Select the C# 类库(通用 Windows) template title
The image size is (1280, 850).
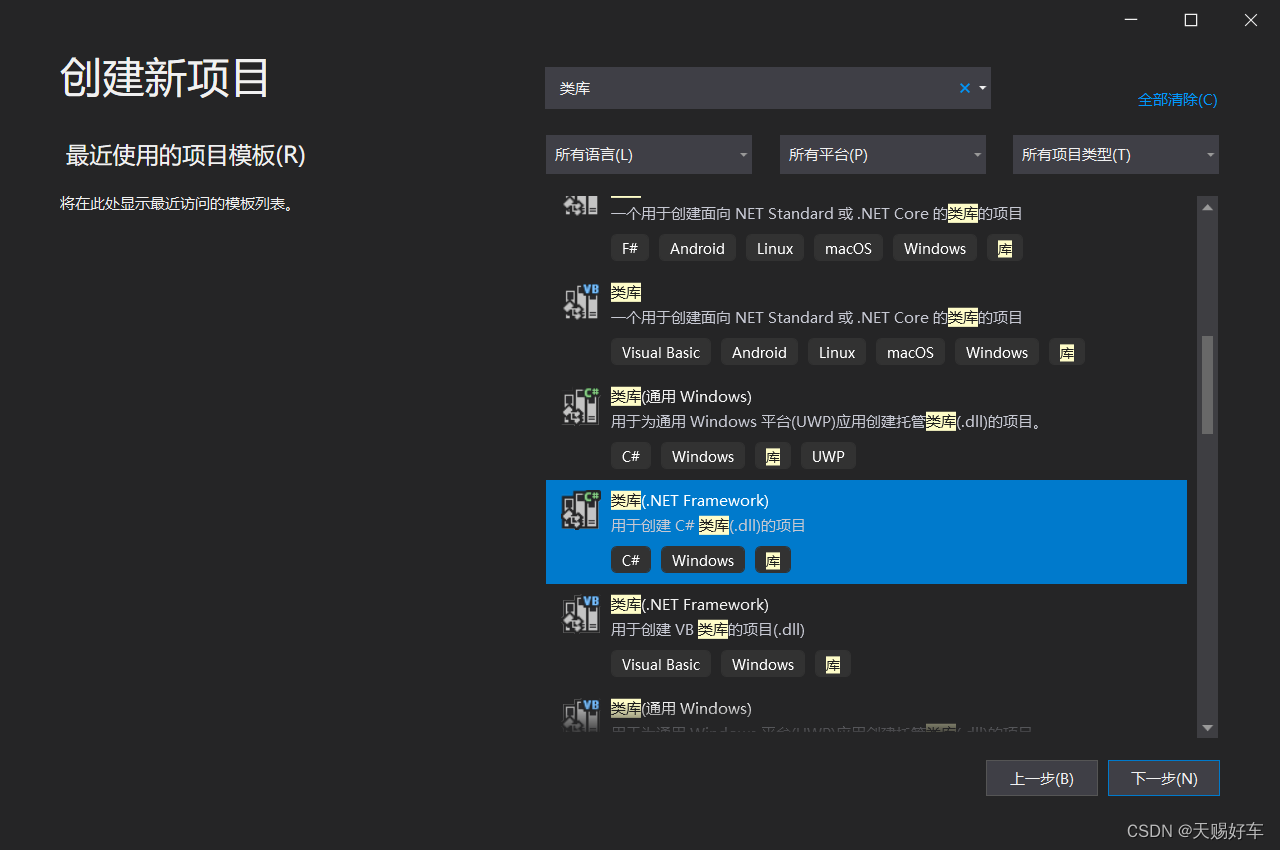681,396
